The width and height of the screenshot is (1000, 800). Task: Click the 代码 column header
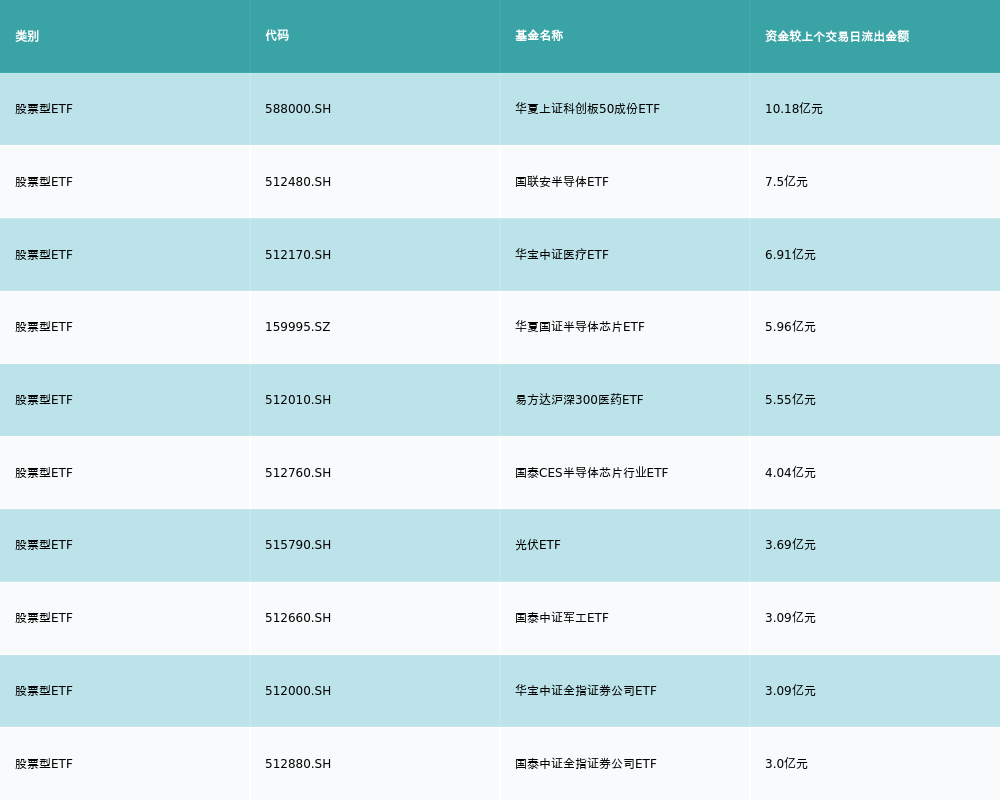click(x=277, y=36)
